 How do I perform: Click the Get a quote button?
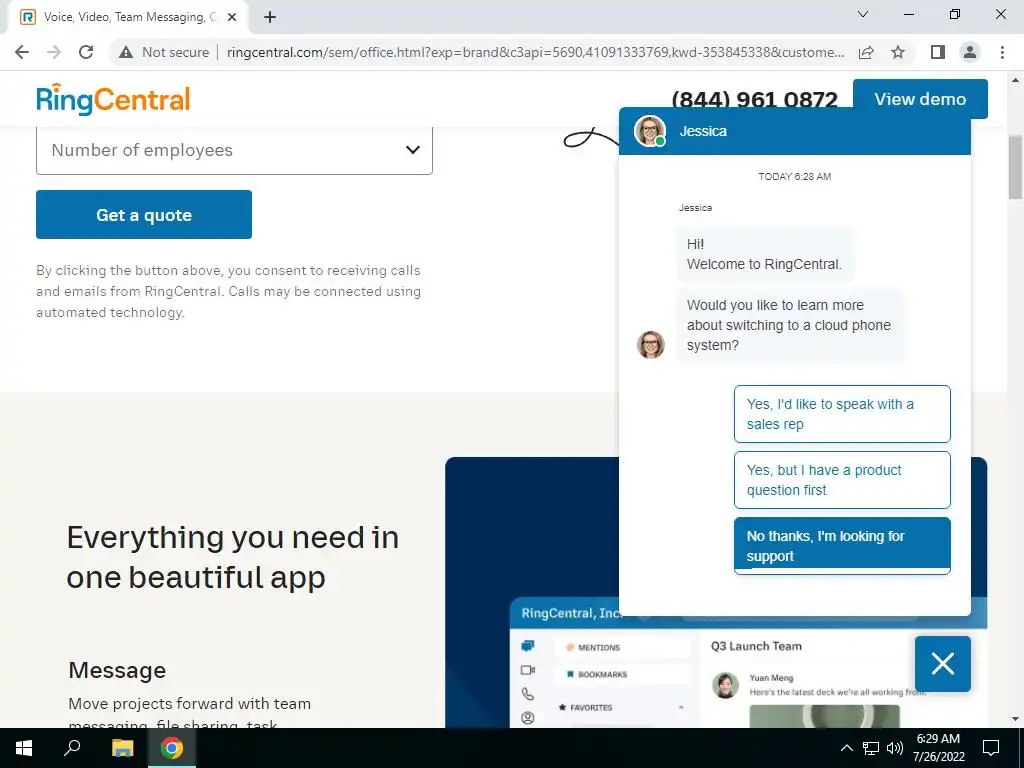click(x=144, y=215)
